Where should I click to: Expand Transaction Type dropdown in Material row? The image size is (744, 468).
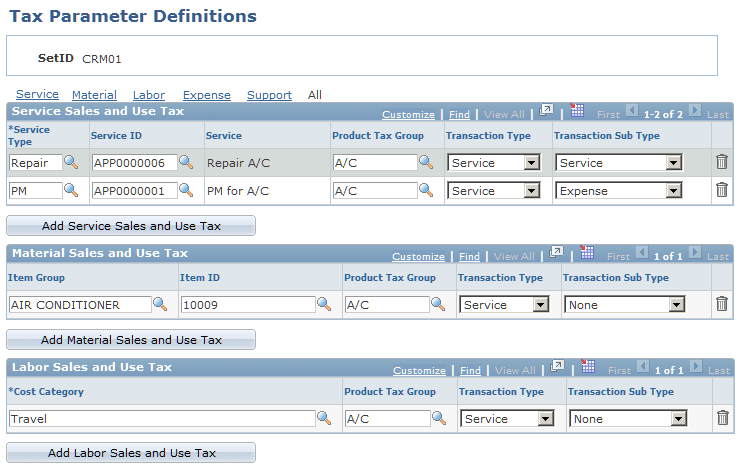pos(540,305)
